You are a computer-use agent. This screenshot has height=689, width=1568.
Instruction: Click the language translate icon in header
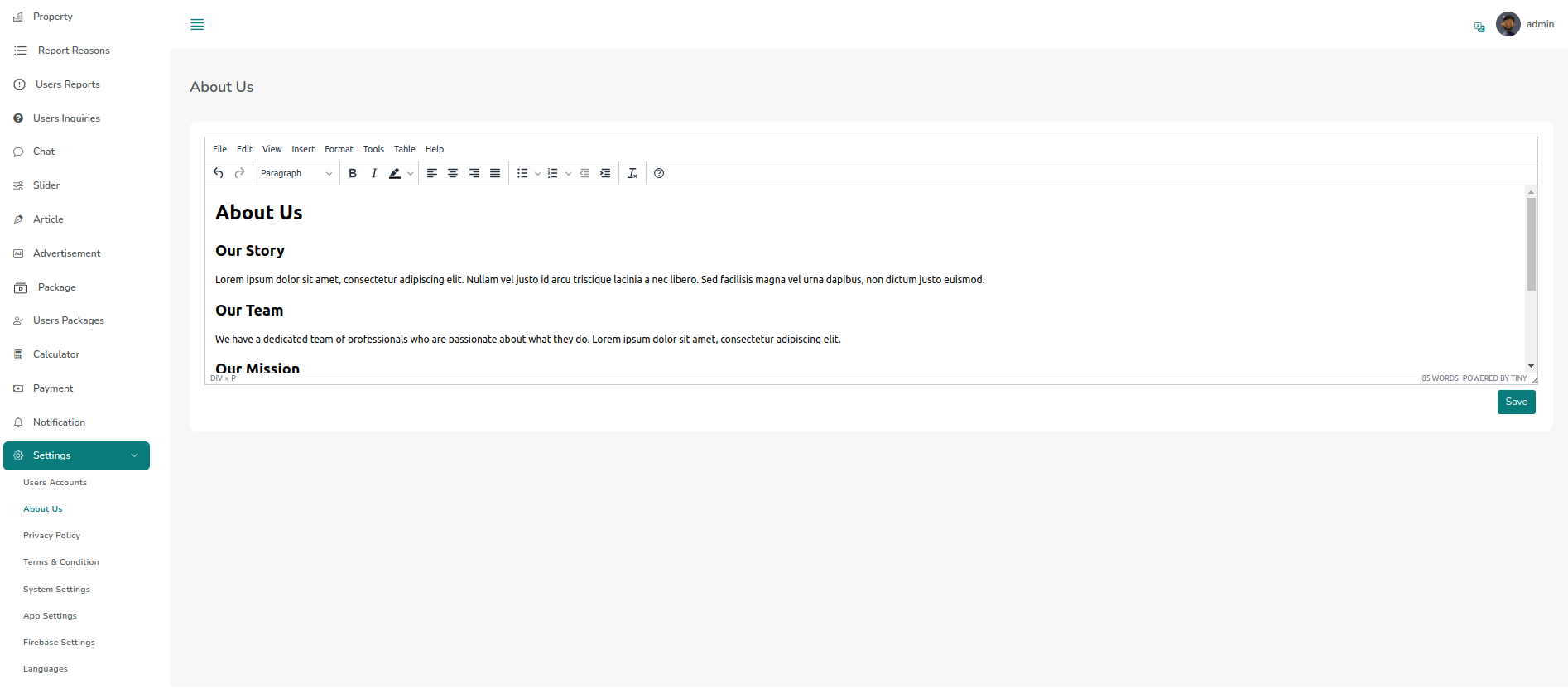[1479, 27]
